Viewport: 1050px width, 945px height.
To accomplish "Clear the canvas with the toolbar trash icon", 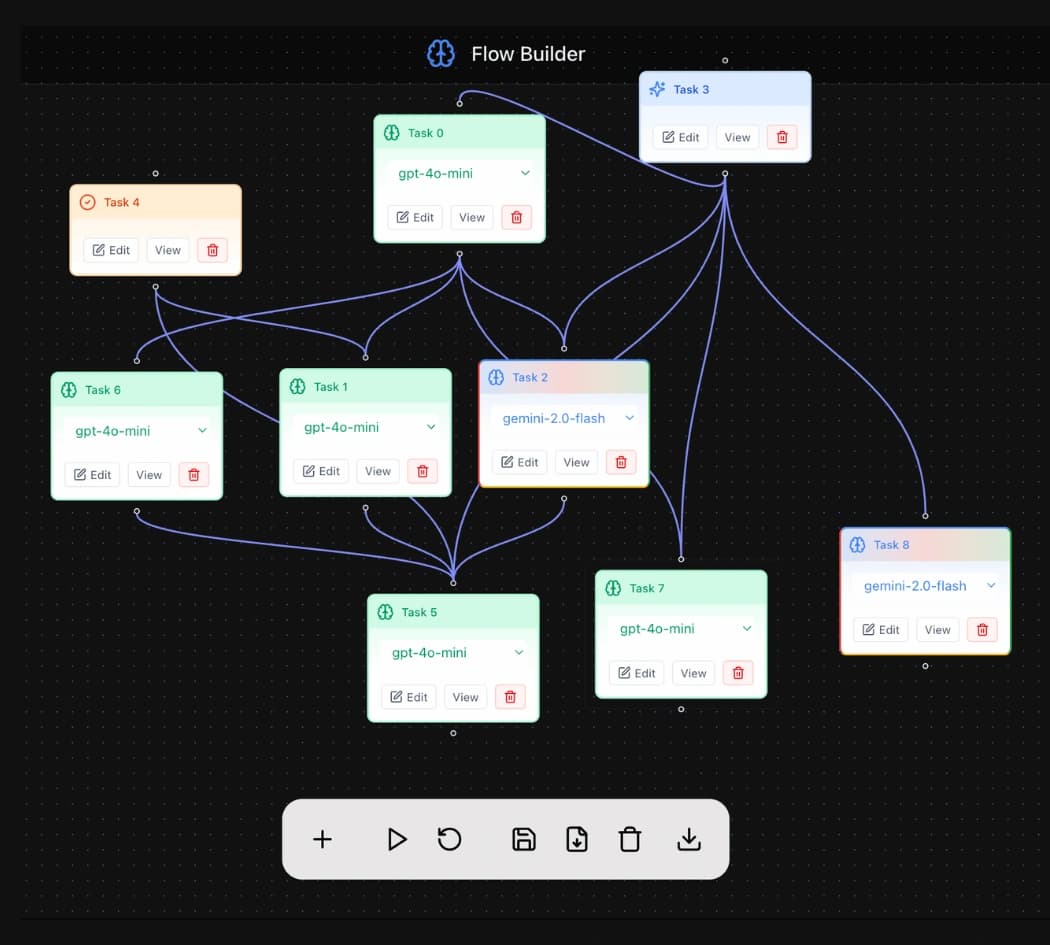I will [629, 839].
